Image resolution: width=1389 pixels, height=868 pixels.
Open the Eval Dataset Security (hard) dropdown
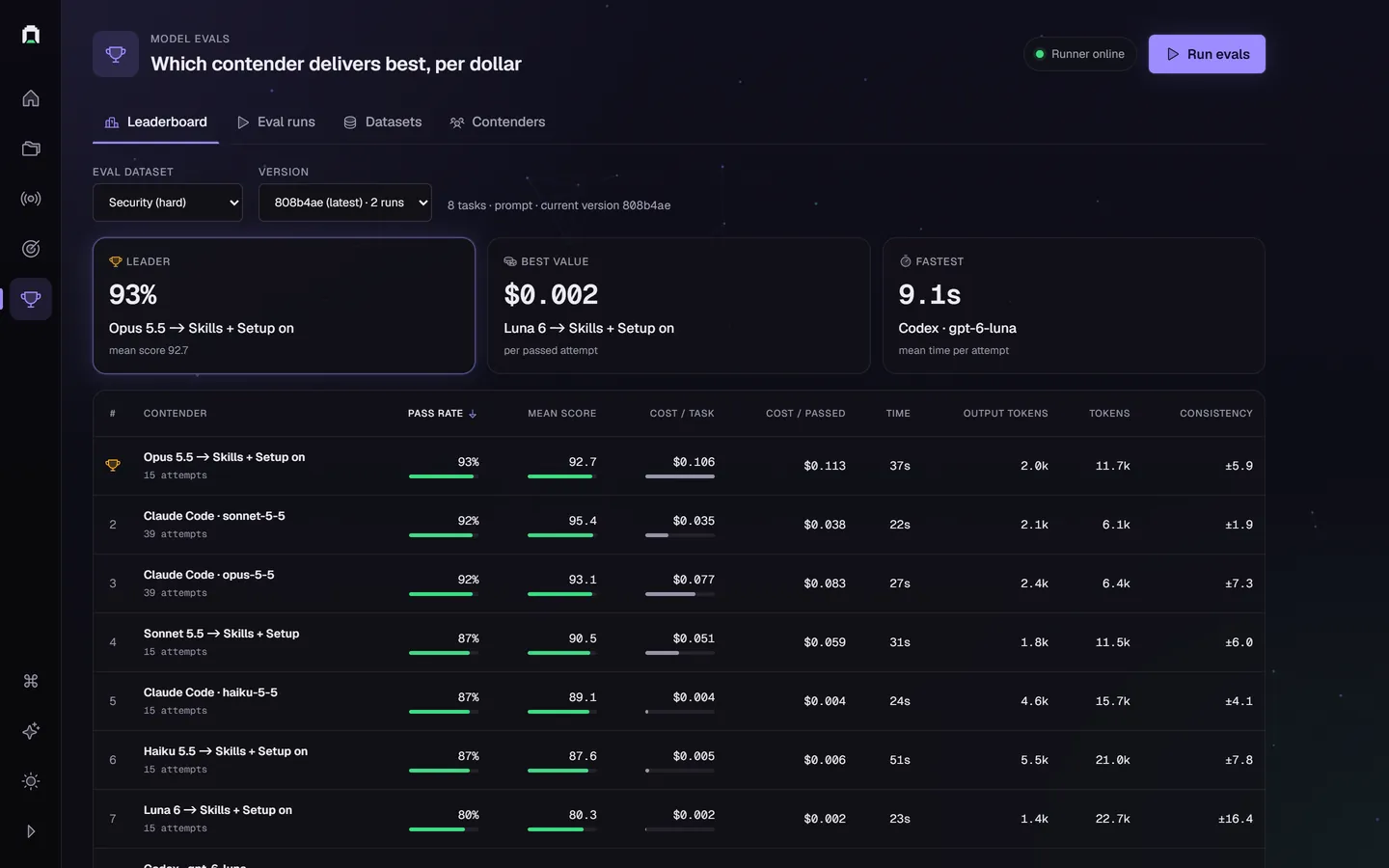168,203
